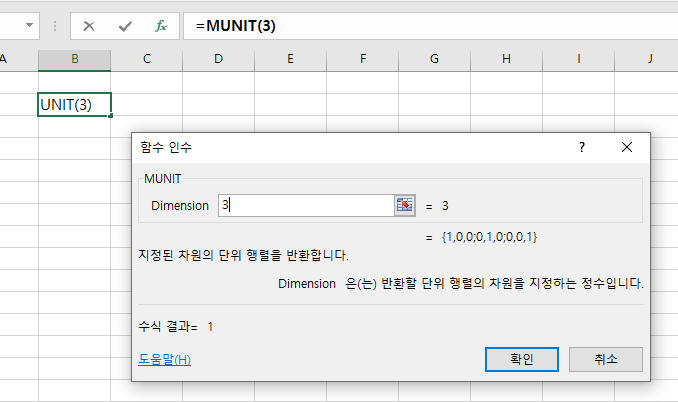Open the 도움말(H) help link
The width and height of the screenshot is (678, 402).
(x=164, y=359)
